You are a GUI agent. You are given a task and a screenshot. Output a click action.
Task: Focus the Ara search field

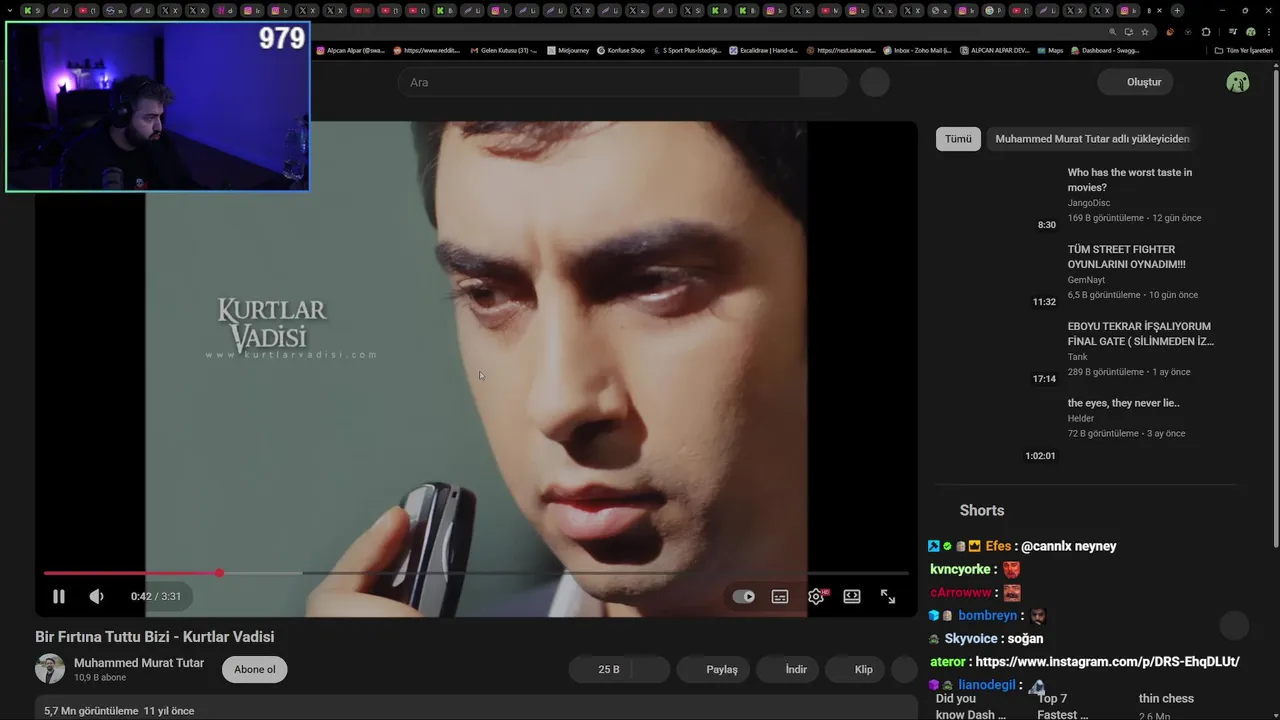[x=598, y=82]
